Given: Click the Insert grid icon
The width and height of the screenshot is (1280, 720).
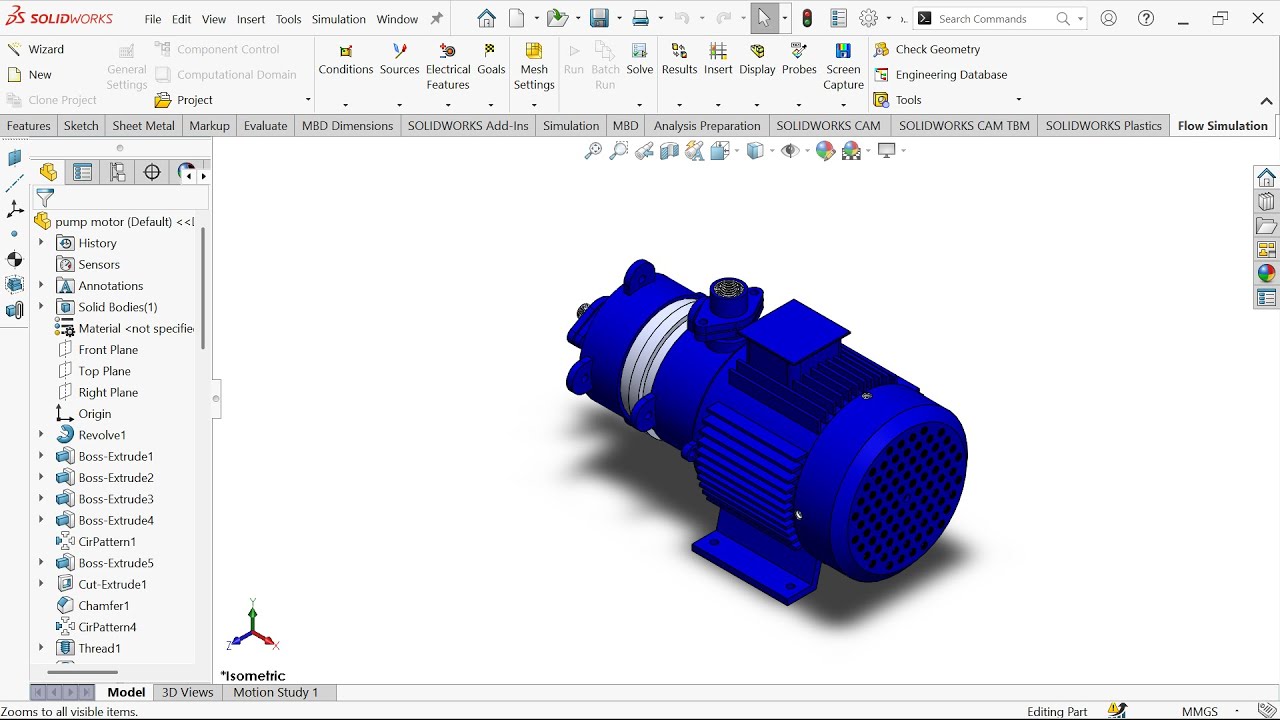Looking at the screenshot, I should (718, 51).
